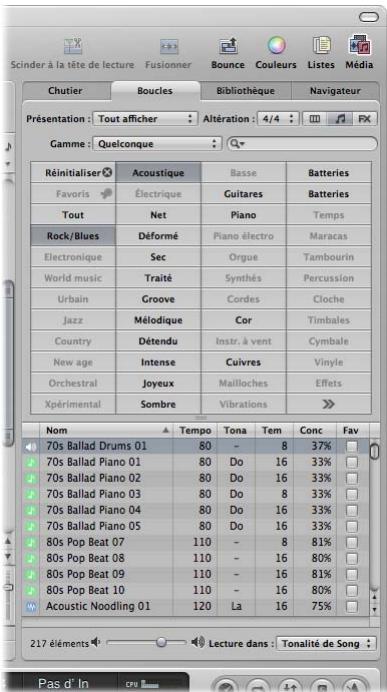Viewport: 387px width, 692px height.
Task: Switch to the Chutier tab
Action: (x=65, y=91)
